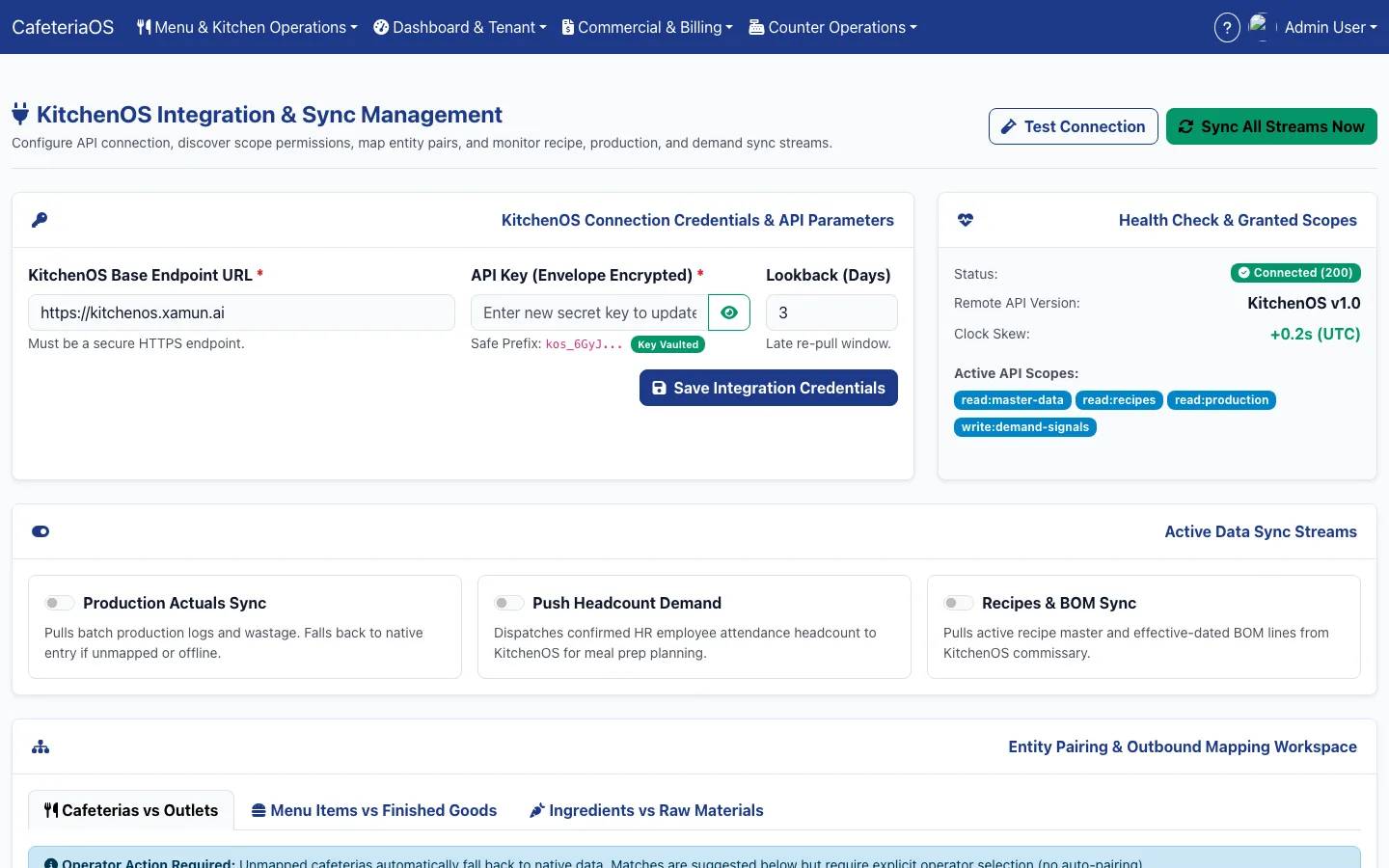1389x868 pixels.
Task: Open the Ingredients vs Raw Materials tab
Action: click(x=646, y=810)
